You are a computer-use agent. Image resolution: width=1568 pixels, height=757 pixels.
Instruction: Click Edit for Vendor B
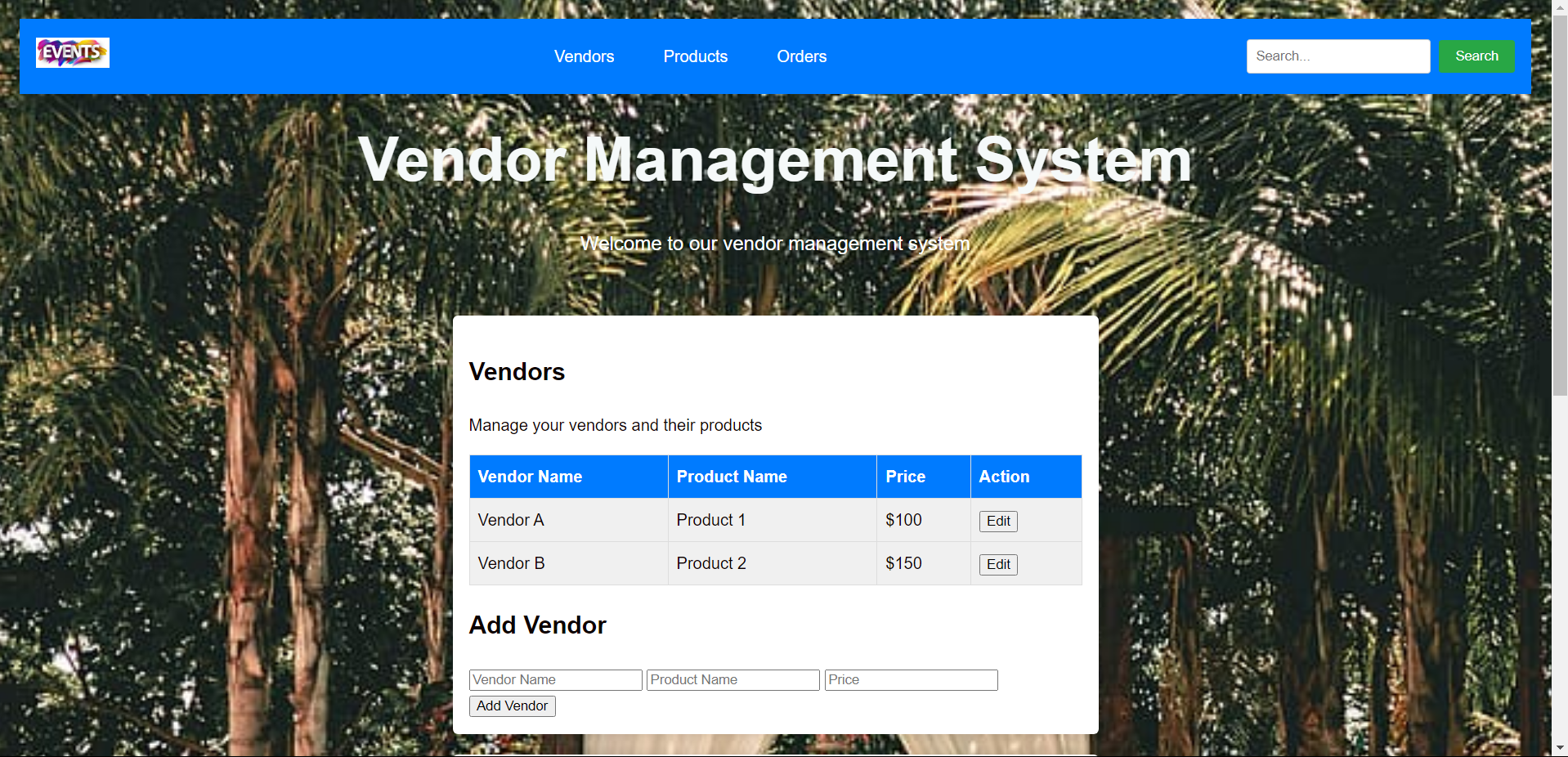tap(997, 565)
